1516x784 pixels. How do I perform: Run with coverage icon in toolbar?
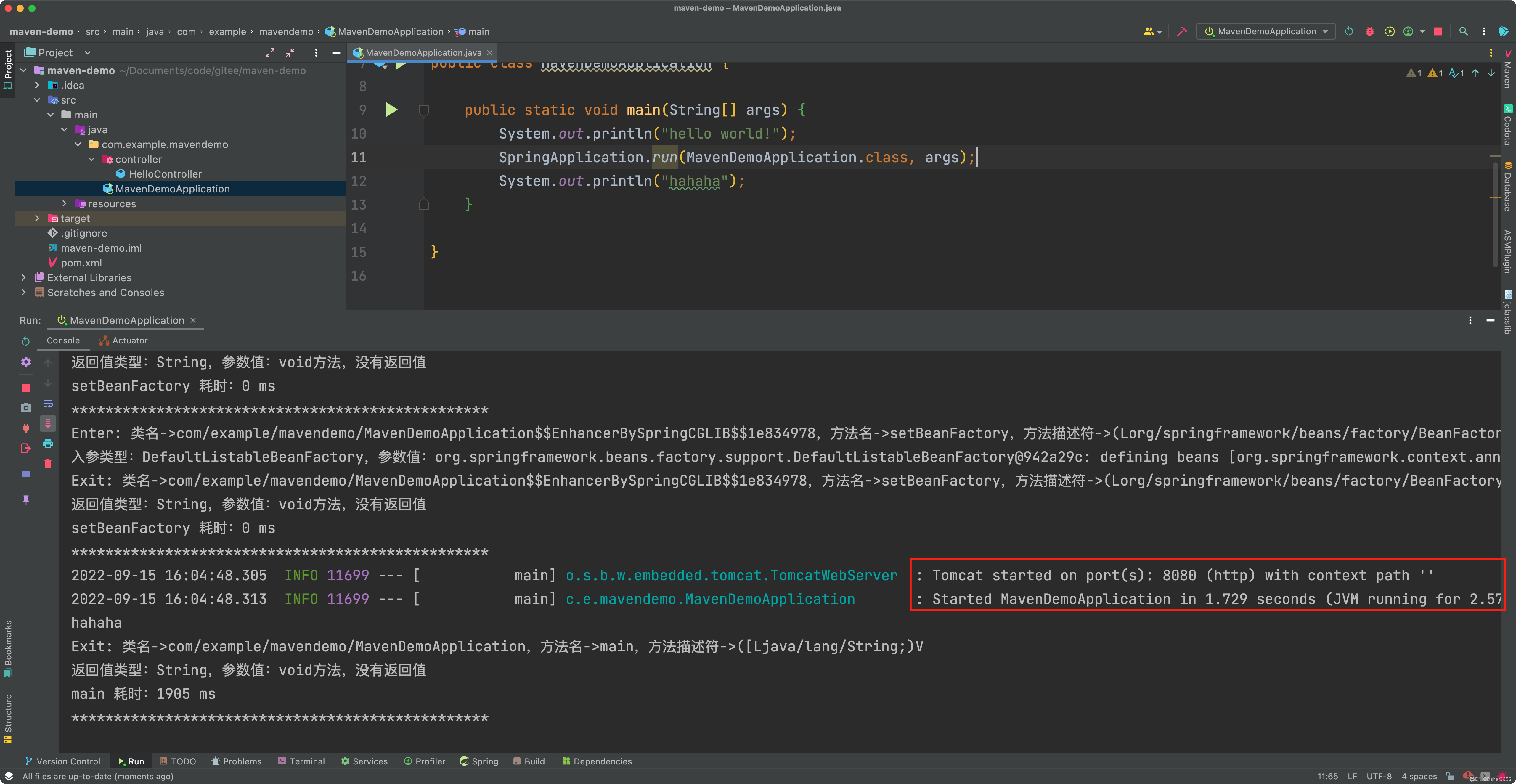[x=1389, y=32]
